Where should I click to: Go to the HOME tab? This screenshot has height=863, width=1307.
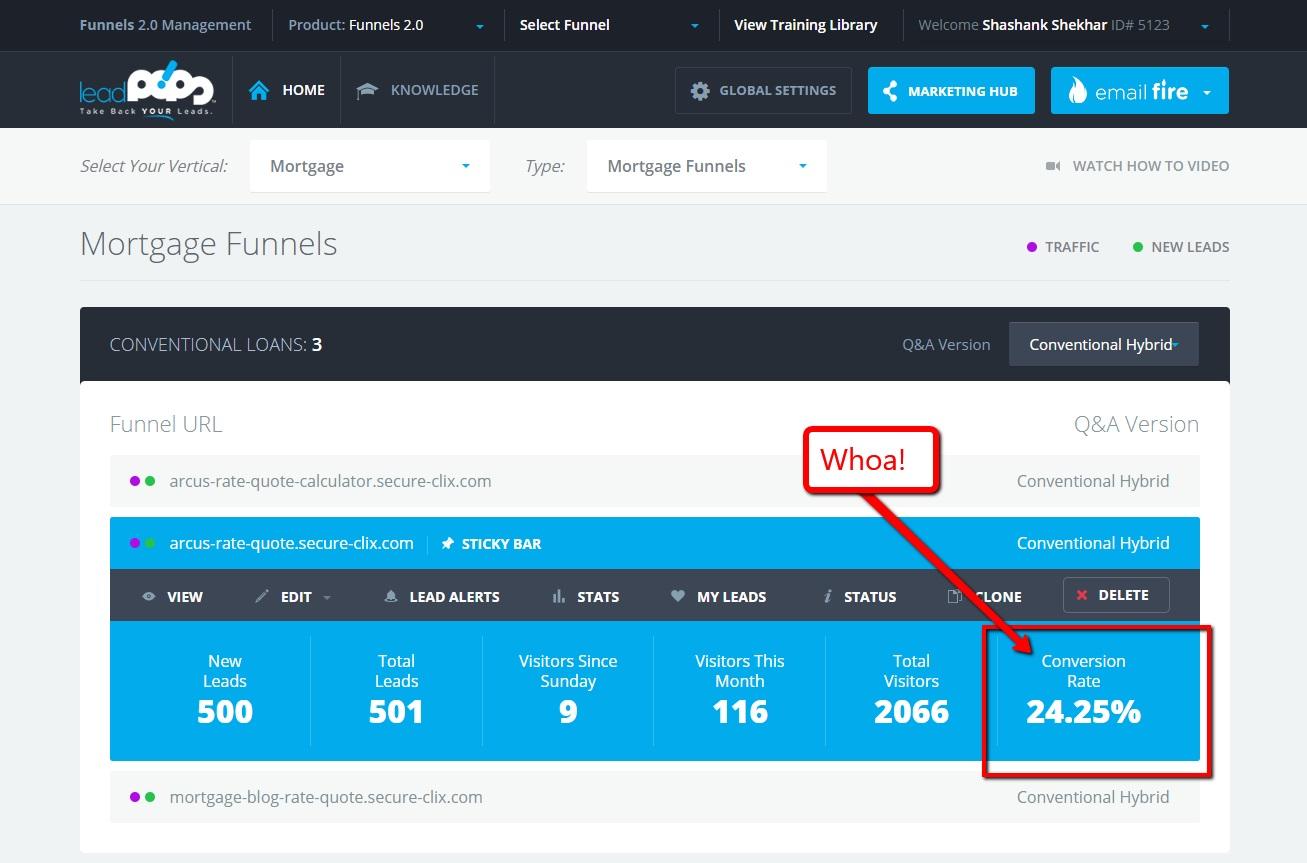tap(287, 90)
